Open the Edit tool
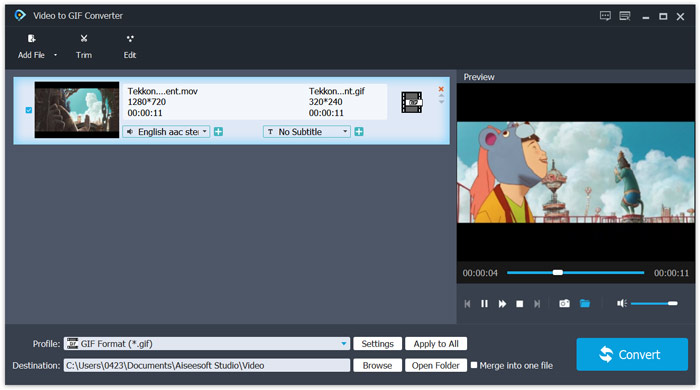This screenshot has width=700, height=390. click(x=130, y=46)
